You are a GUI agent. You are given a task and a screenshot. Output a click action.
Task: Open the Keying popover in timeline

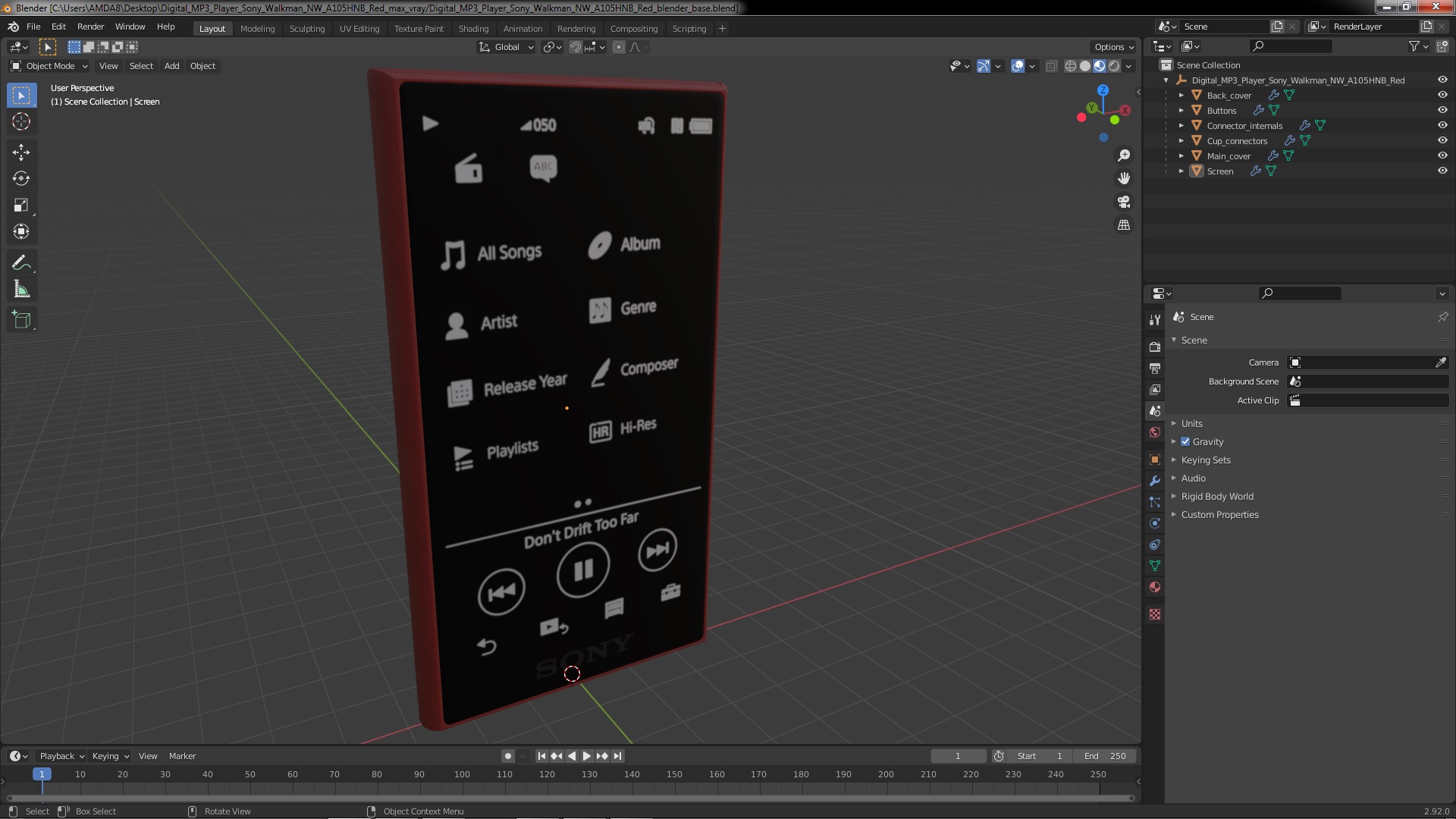pyautogui.click(x=110, y=756)
